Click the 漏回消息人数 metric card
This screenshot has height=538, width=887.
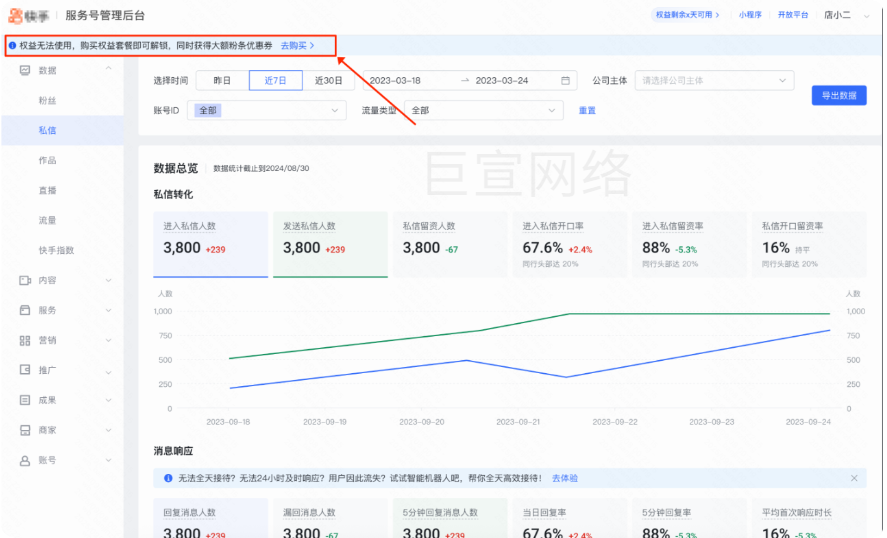(330, 519)
